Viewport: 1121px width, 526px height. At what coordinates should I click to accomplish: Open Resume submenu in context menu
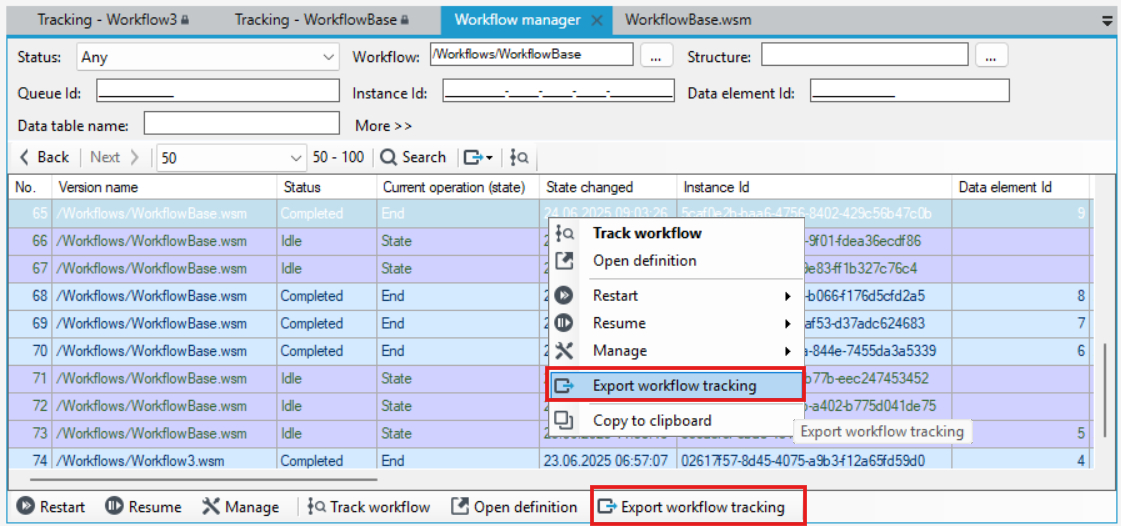coord(675,323)
